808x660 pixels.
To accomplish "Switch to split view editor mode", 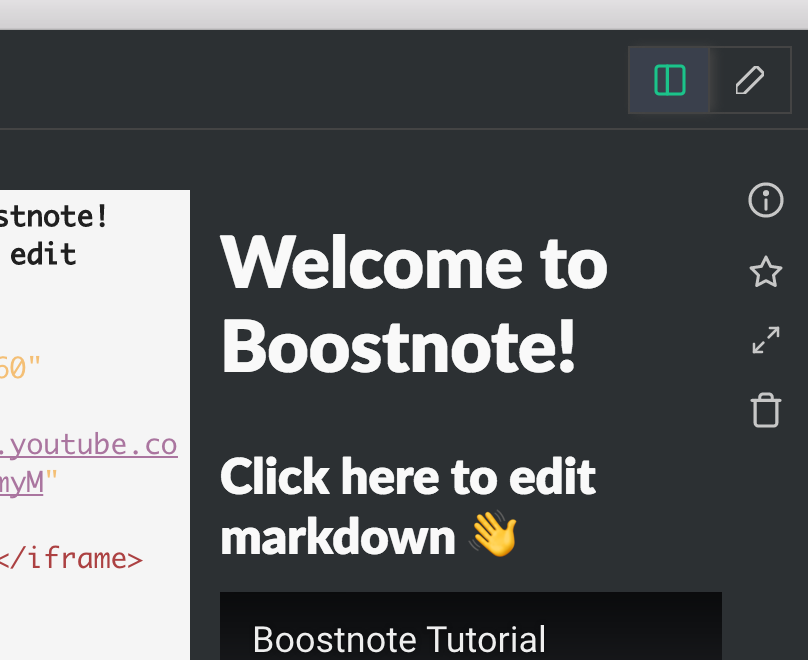I will pyautogui.click(x=669, y=80).
